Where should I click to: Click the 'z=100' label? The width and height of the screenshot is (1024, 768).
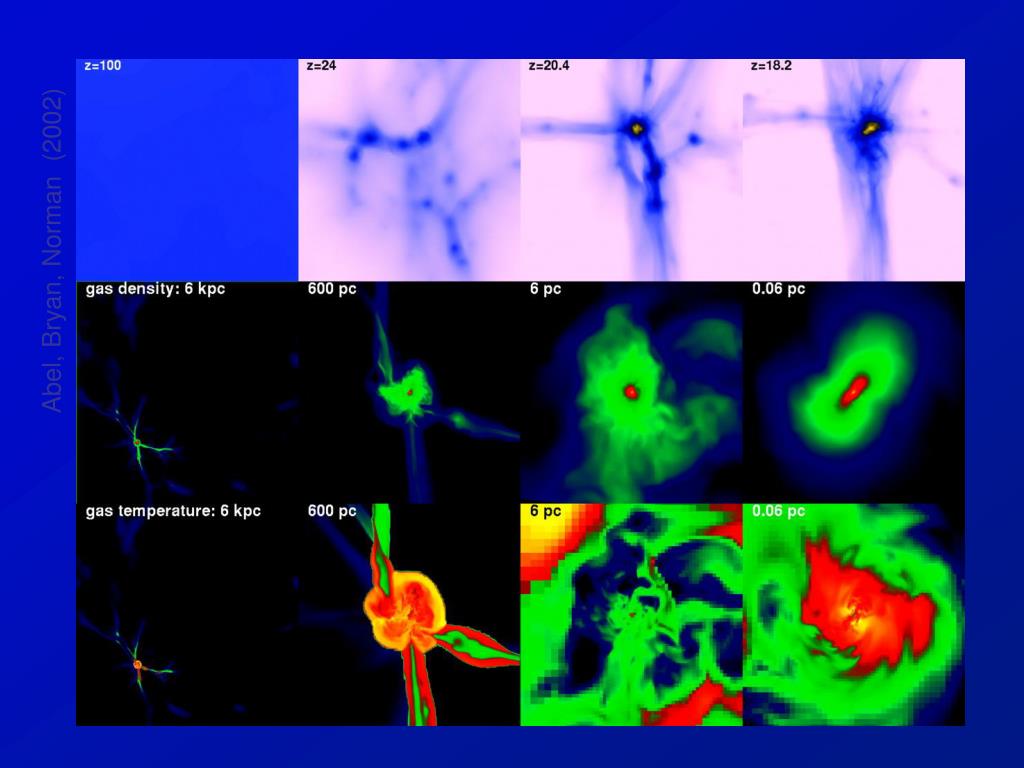pos(103,65)
